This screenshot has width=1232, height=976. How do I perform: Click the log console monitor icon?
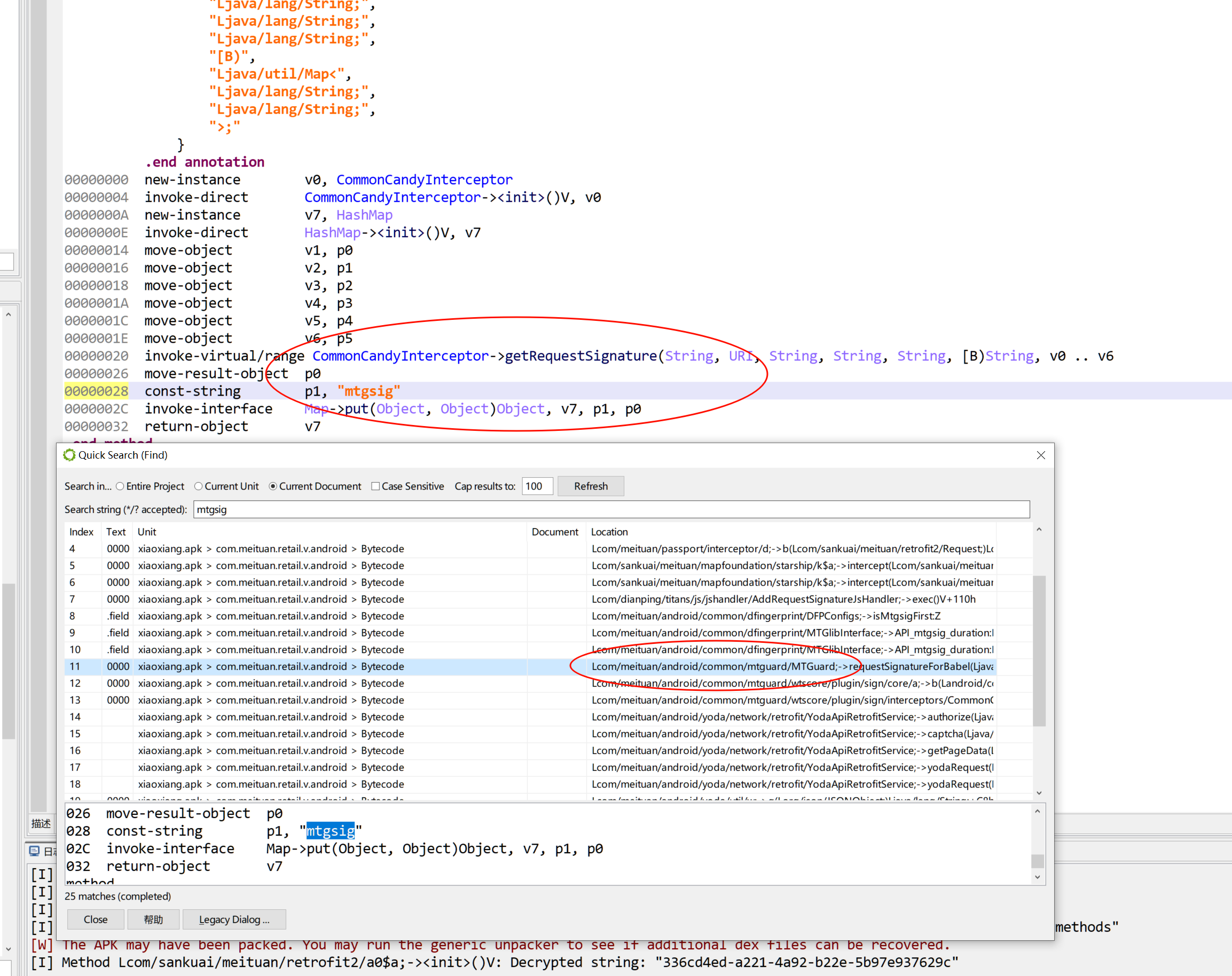tap(34, 851)
